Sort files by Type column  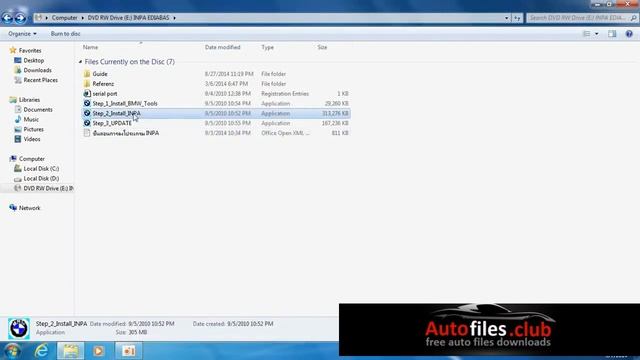267,47
